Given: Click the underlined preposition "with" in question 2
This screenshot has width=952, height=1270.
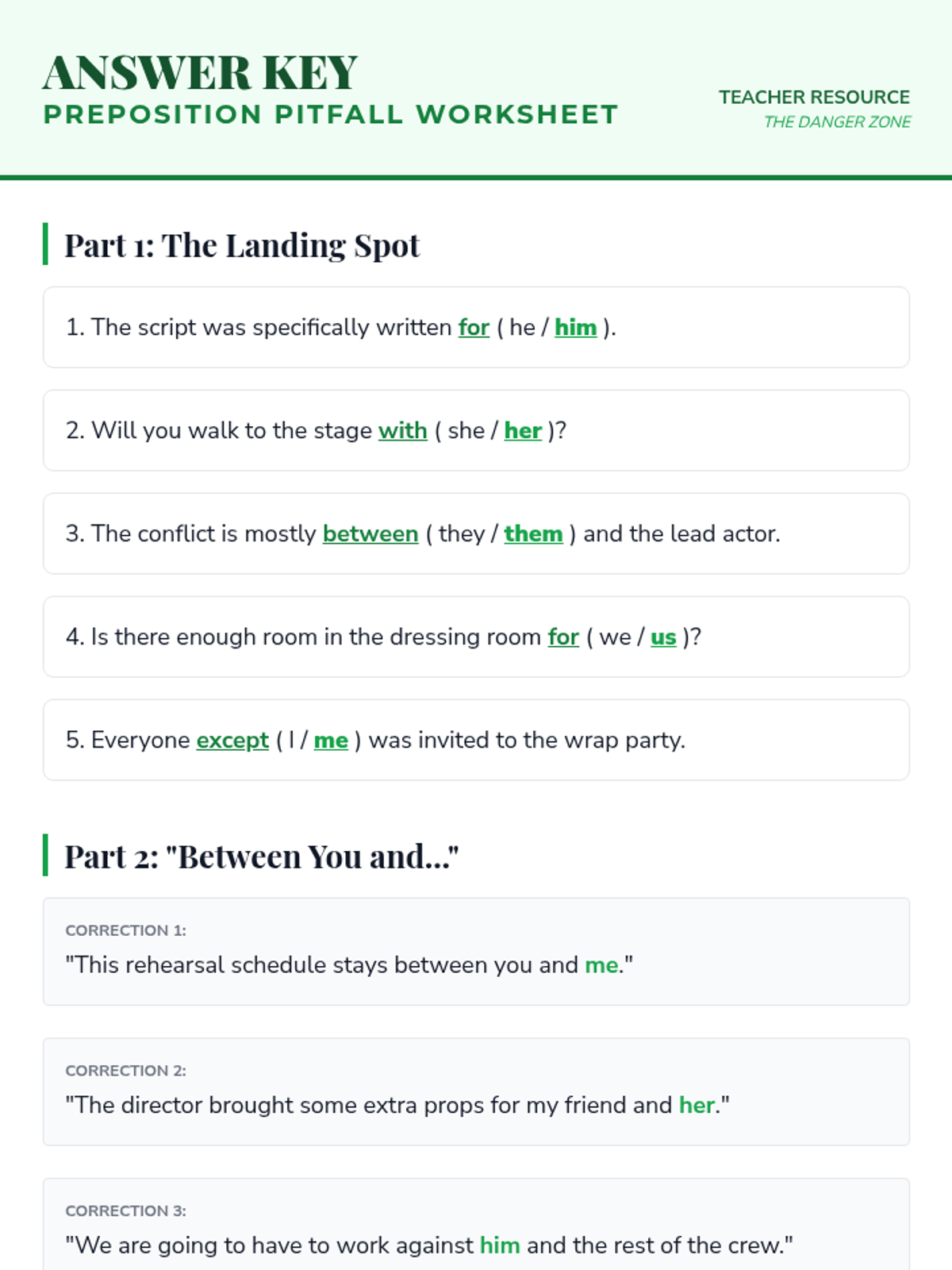Looking at the screenshot, I should 402,431.
